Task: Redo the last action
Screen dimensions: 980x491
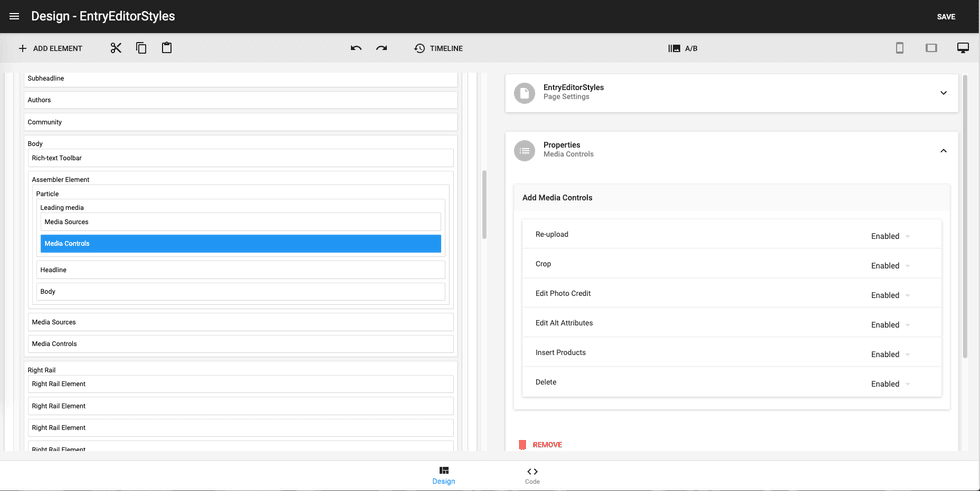Action: pos(382,48)
